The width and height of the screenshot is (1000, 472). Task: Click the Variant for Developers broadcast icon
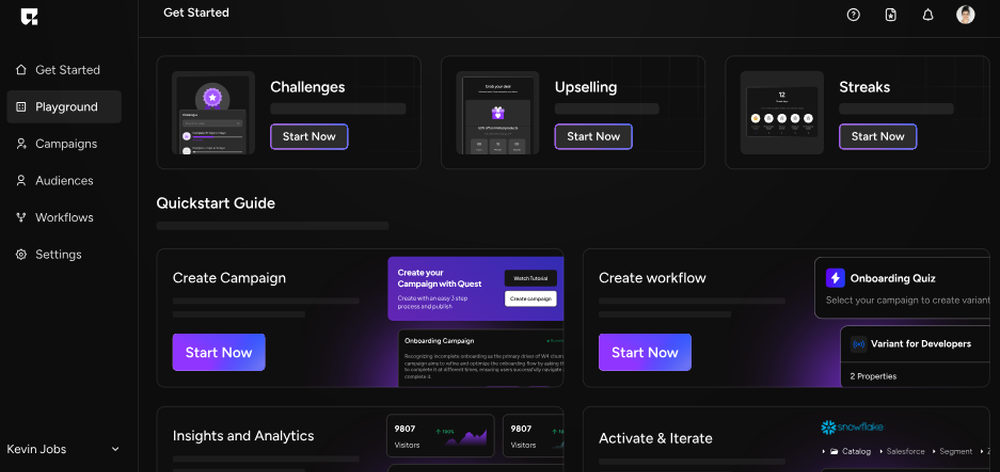tap(859, 344)
